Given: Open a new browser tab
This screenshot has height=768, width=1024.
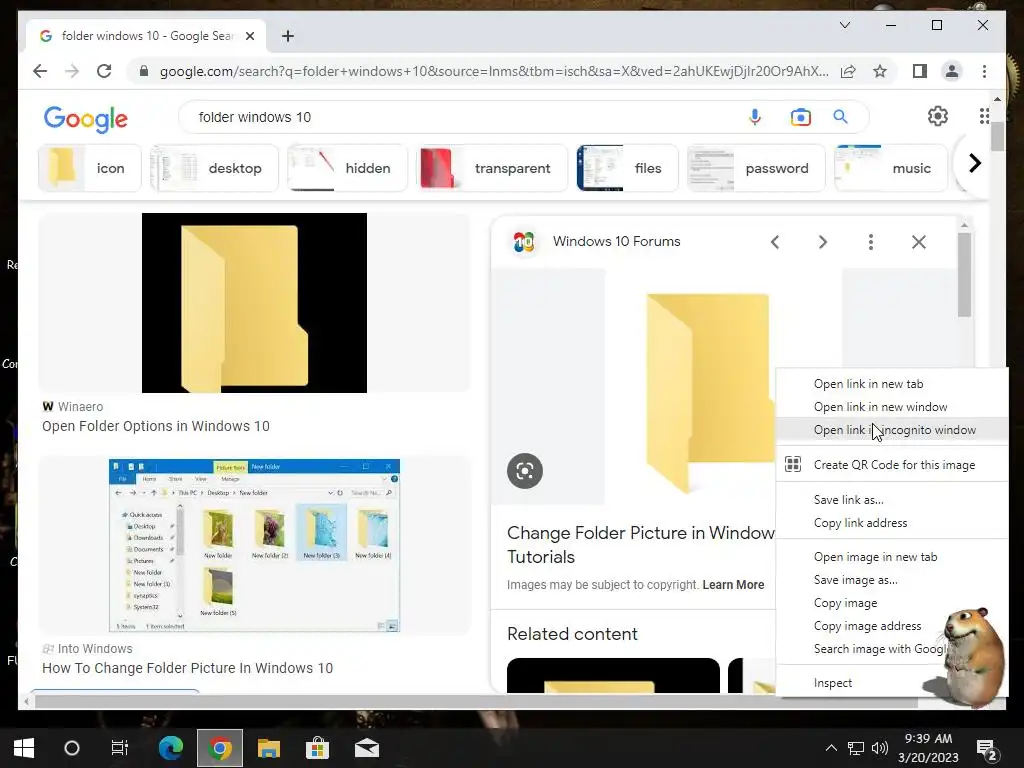Looking at the screenshot, I should pos(288,36).
